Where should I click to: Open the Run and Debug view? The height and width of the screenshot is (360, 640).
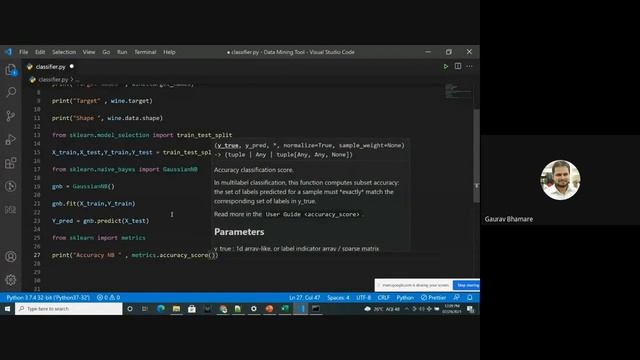point(11,140)
